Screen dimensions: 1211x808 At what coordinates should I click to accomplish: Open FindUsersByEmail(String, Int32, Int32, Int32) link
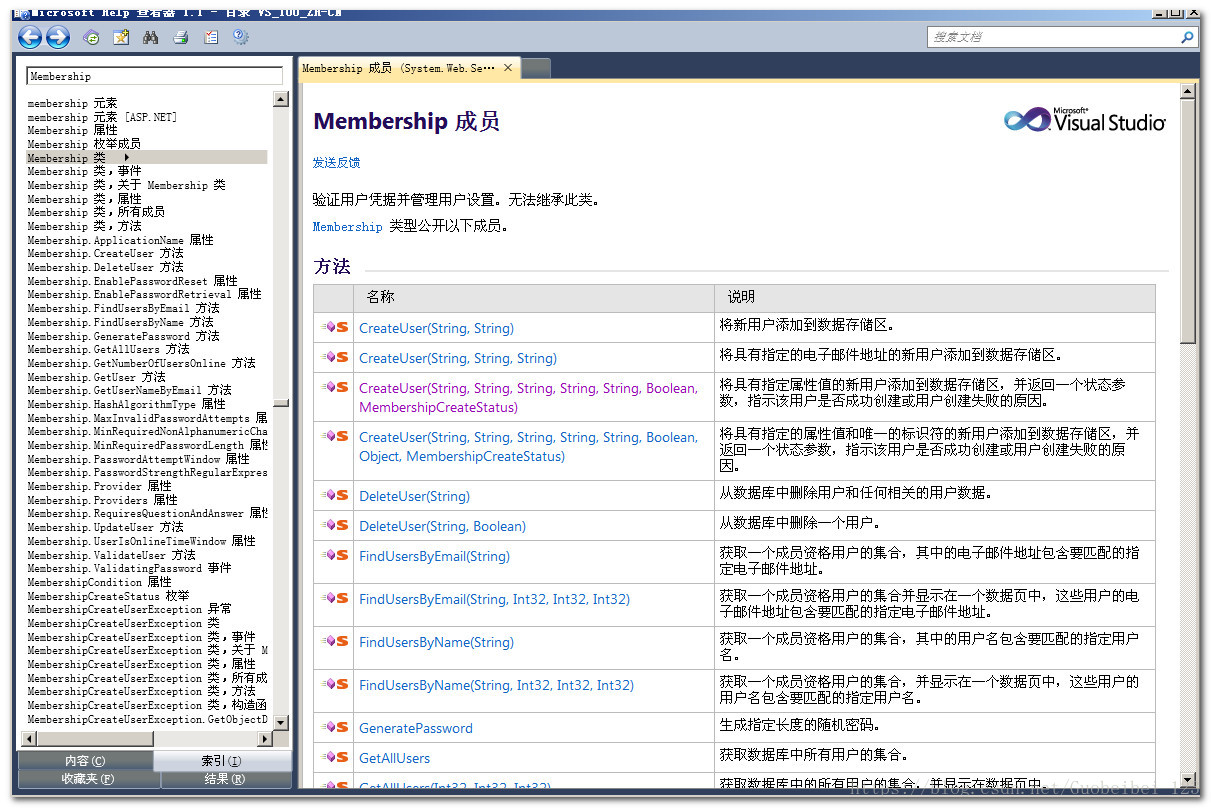click(494, 599)
